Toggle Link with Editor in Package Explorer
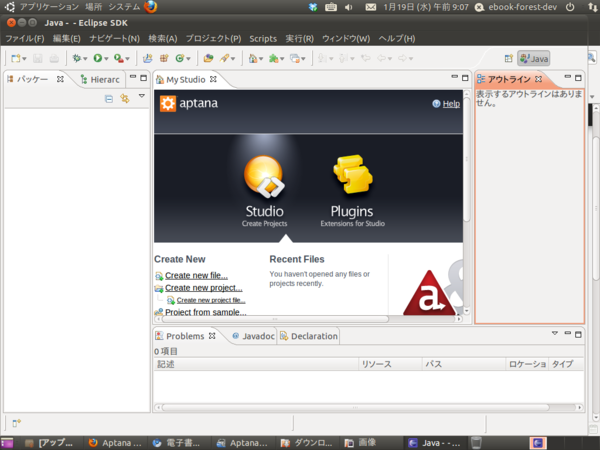The height and width of the screenshot is (450, 600). coord(125,99)
